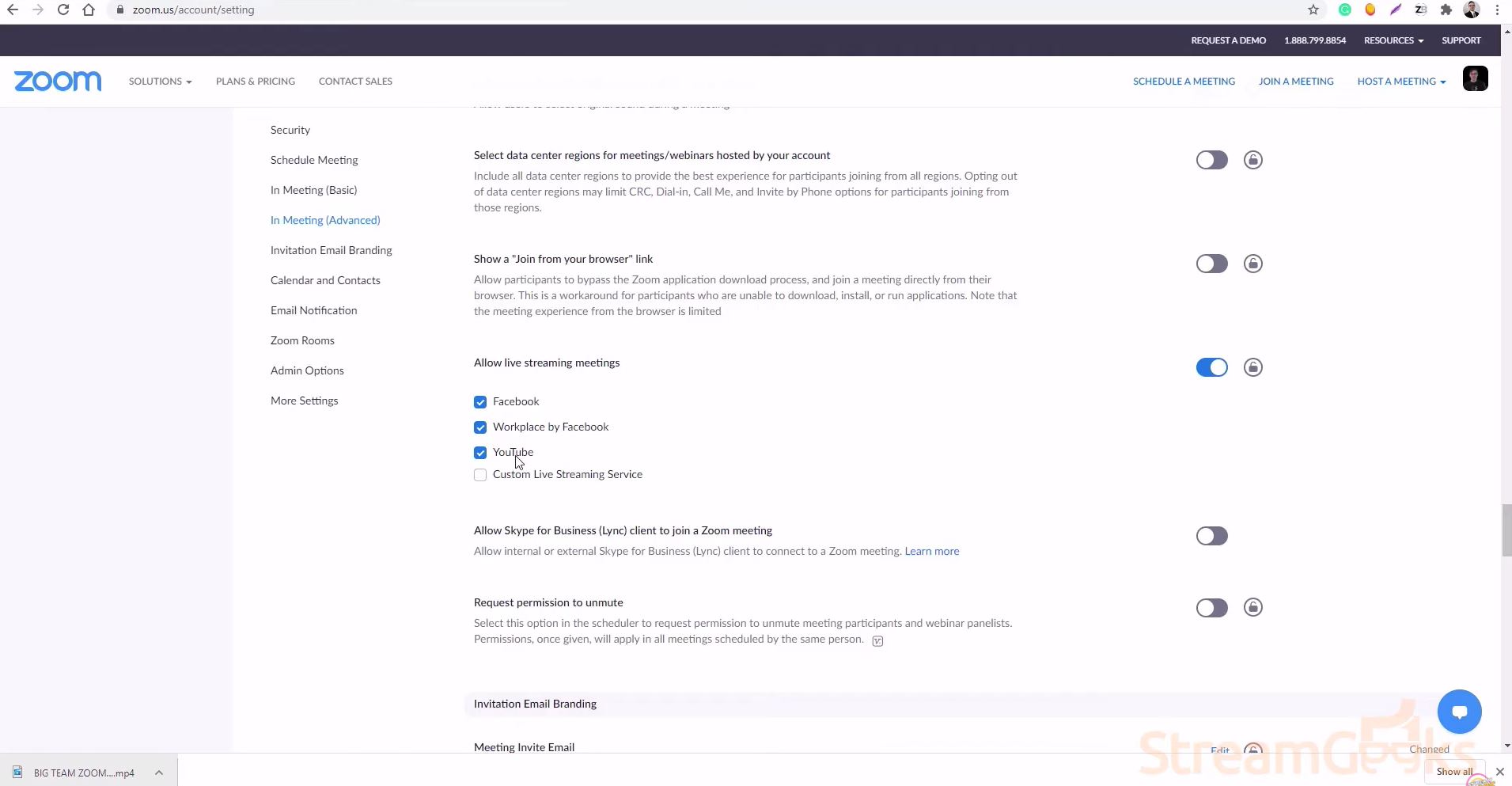Open the Zoom account profile picture
The image size is (1512, 786).
[x=1476, y=78]
